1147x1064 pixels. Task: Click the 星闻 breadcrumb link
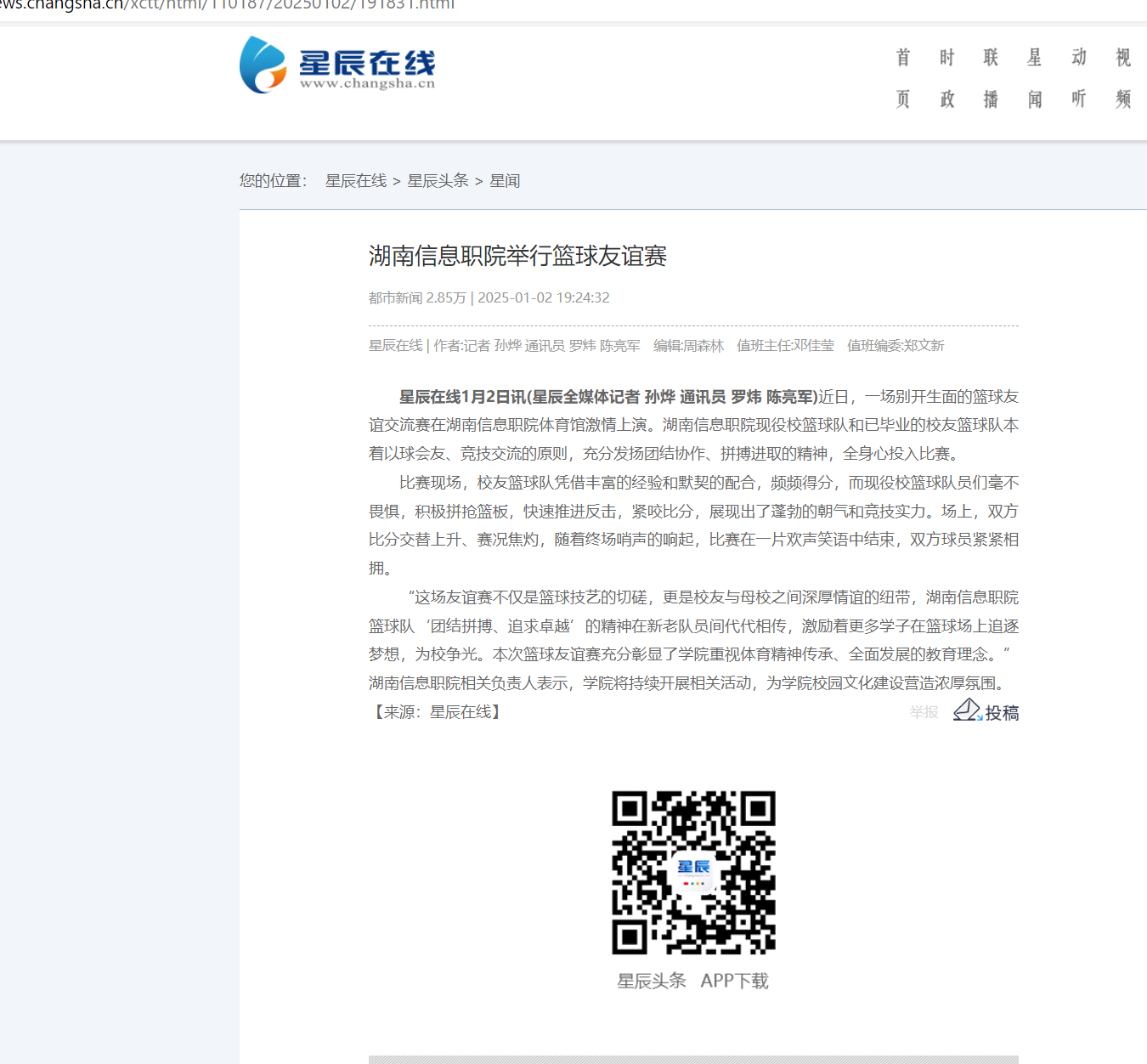pyautogui.click(x=505, y=181)
